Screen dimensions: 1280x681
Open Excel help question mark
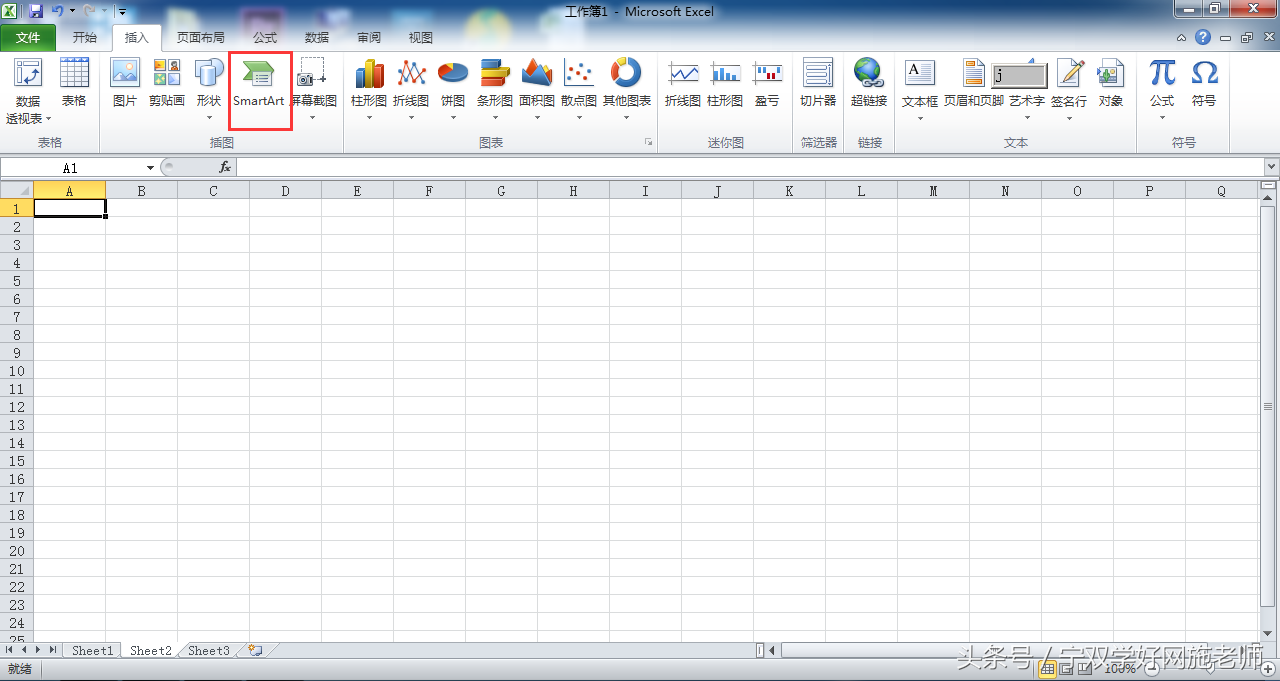click(x=1203, y=37)
